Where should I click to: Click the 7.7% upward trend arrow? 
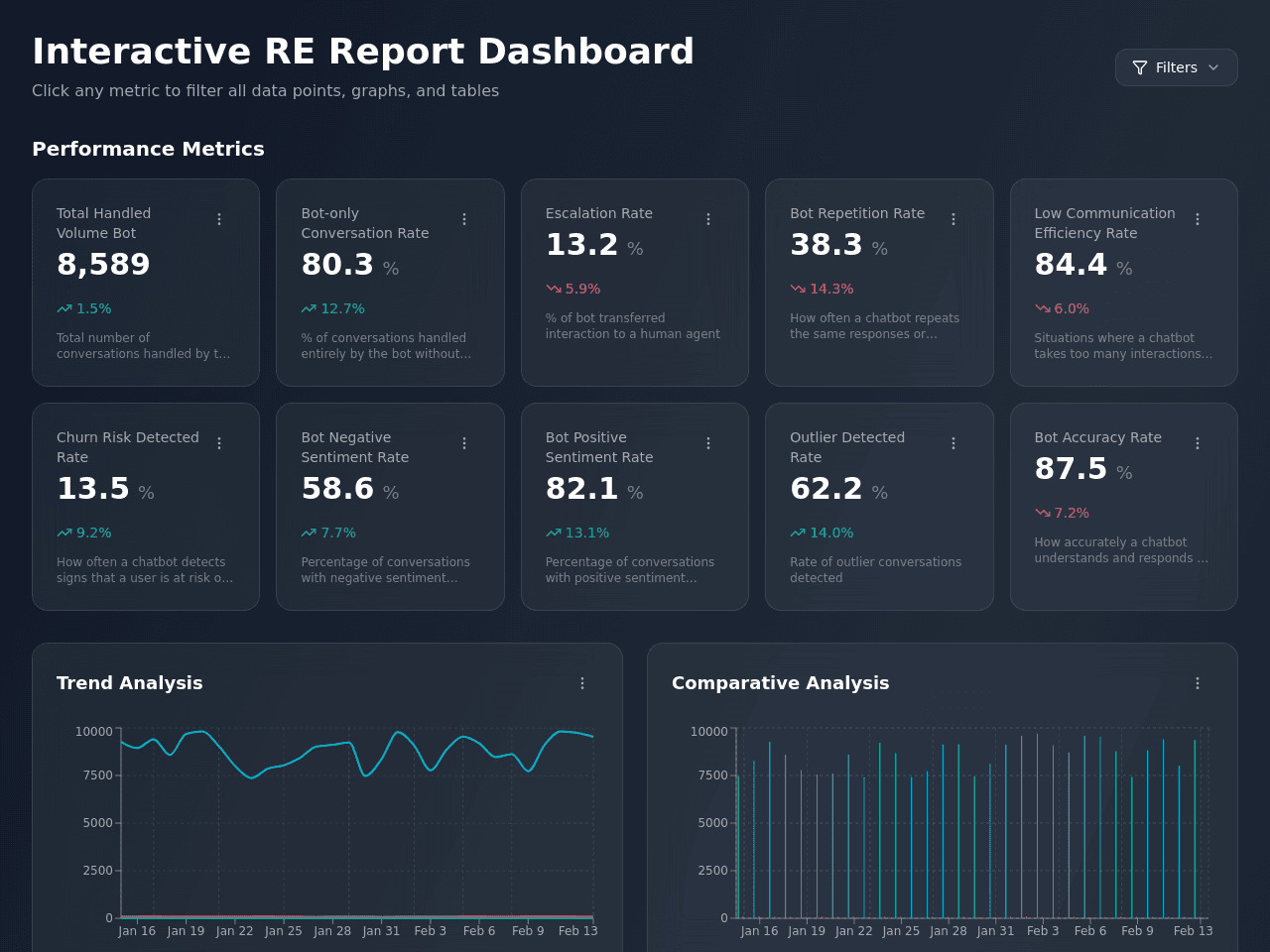click(x=309, y=533)
